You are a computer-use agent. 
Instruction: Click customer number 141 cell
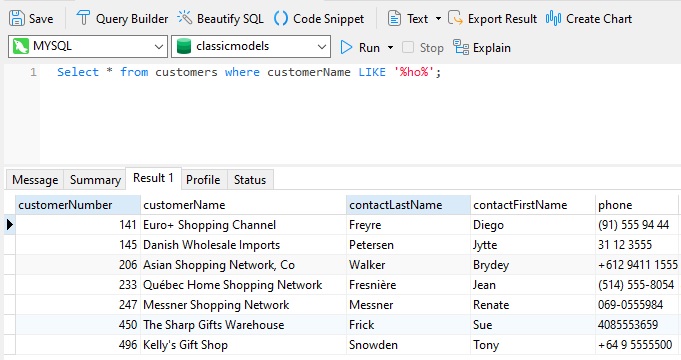click(78, 225)
